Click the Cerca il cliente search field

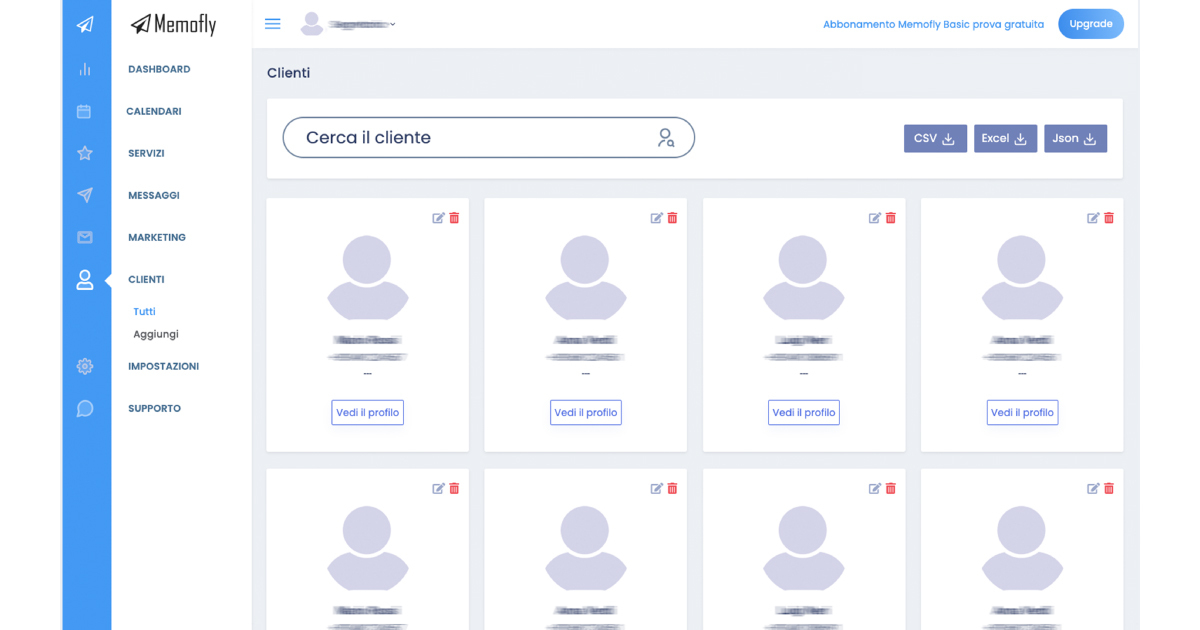point(470,138)
